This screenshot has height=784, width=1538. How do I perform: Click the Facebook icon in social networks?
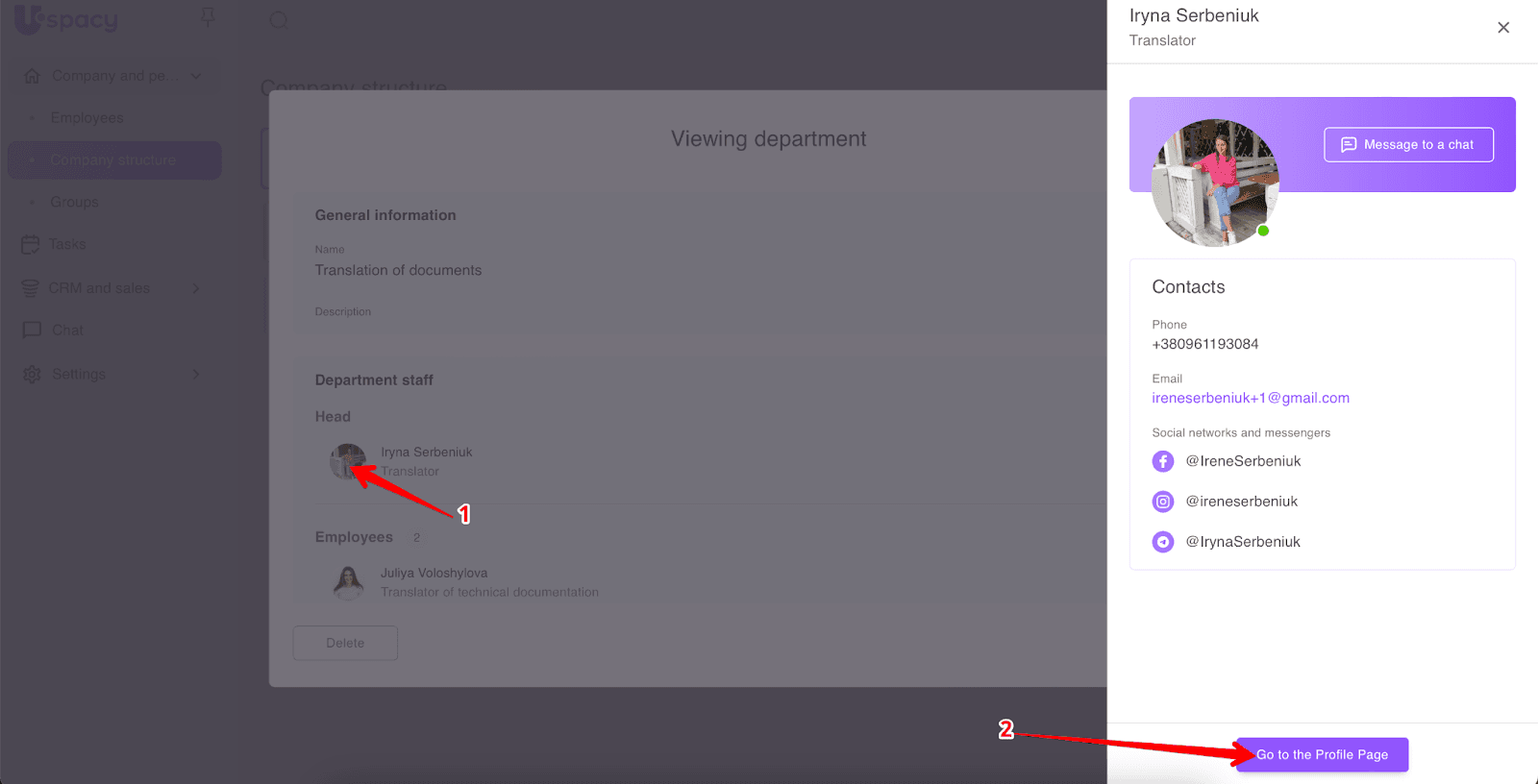click(1162, 461)
